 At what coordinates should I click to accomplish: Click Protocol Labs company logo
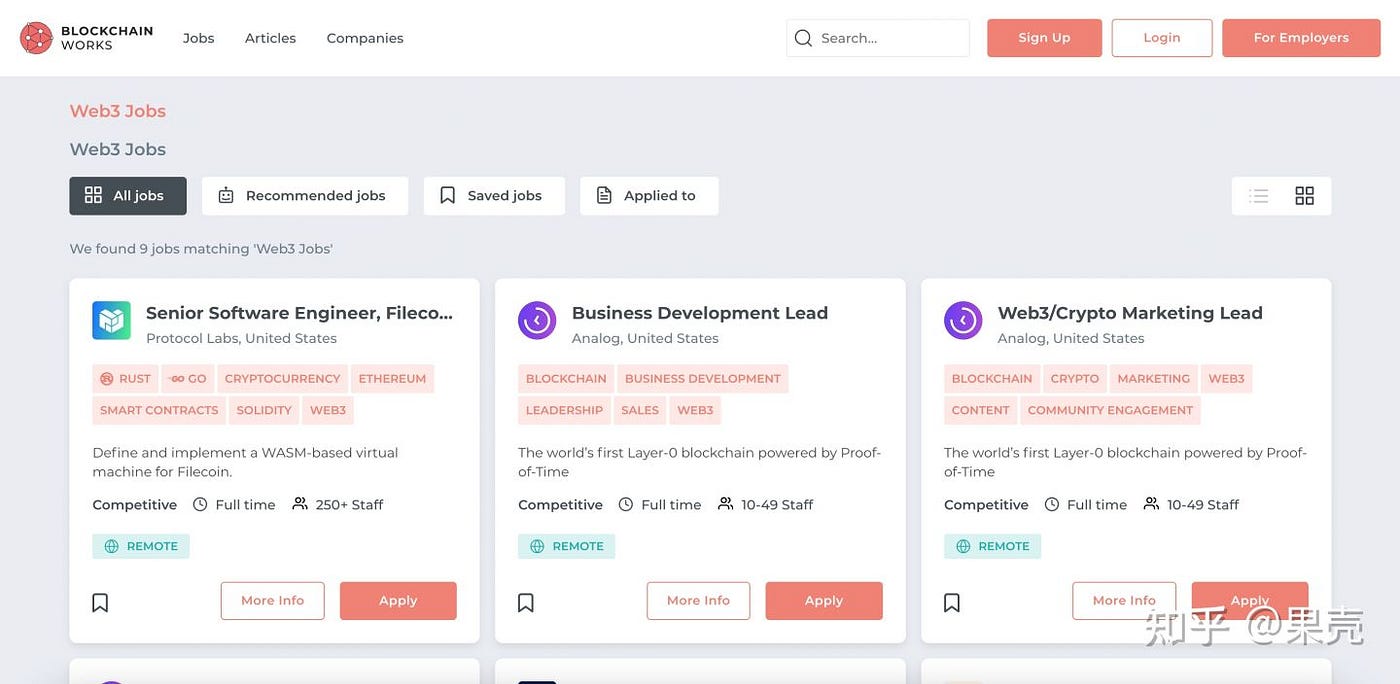click(x=111, y=320)
